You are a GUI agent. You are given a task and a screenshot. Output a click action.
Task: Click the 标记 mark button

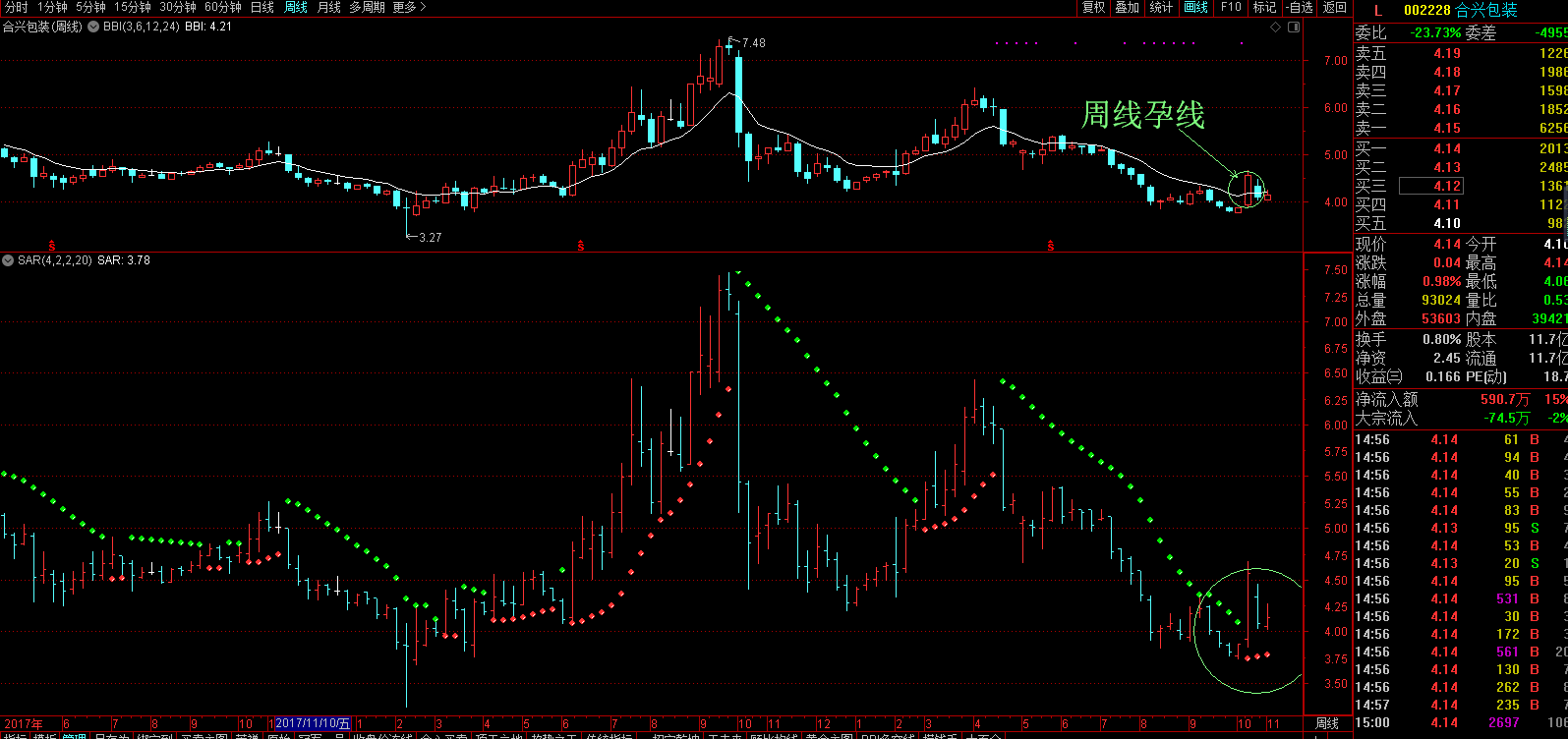tap(1264, 7)
